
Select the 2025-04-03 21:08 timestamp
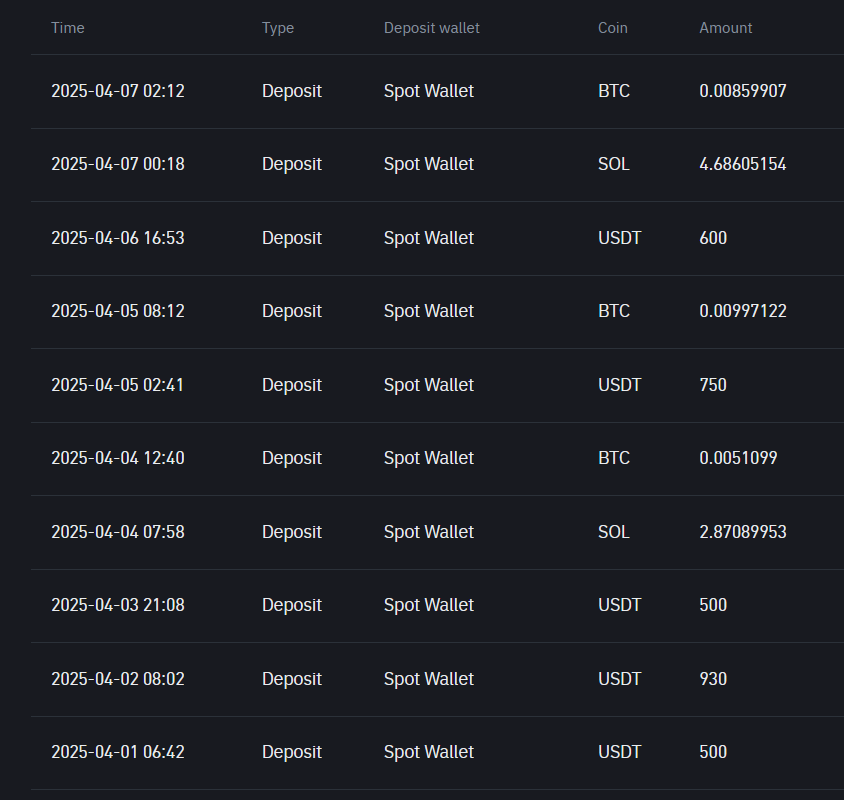coord(118,605)
